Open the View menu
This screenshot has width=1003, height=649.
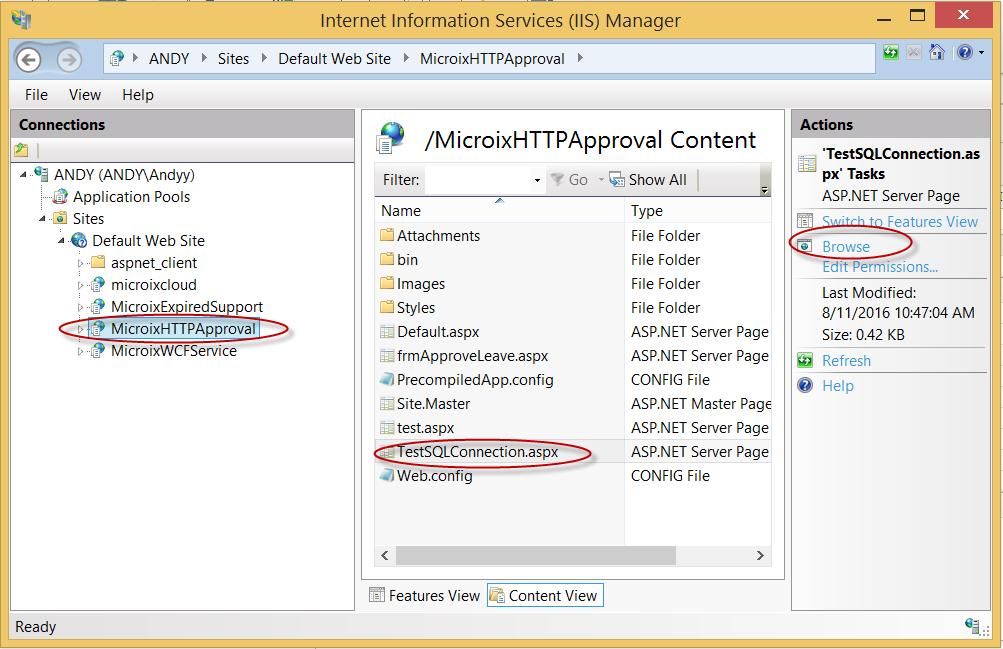tap(85, 95)
